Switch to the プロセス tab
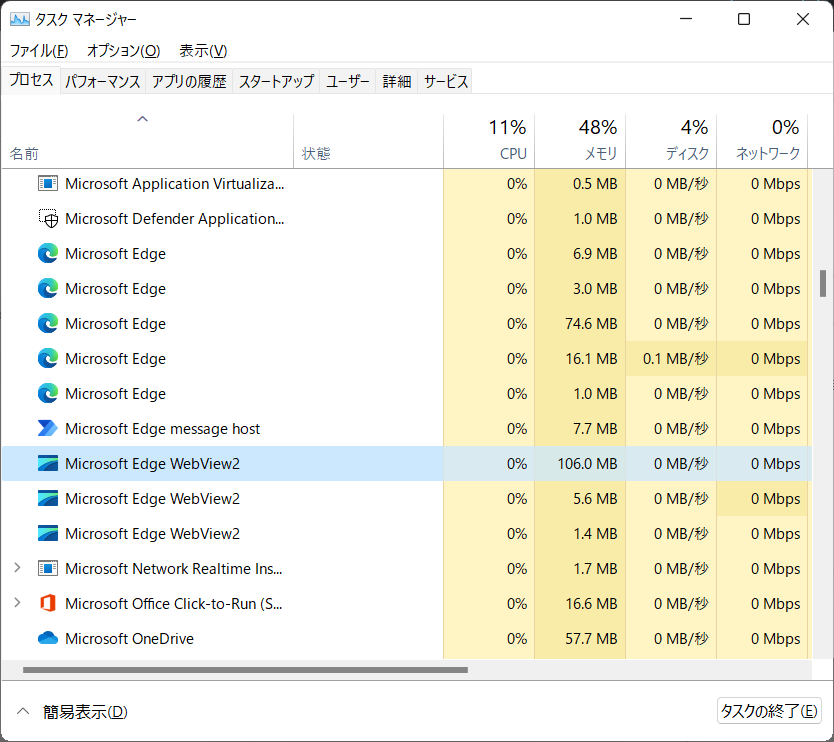Screen dimensions: 834x742 tap(31, 80)
